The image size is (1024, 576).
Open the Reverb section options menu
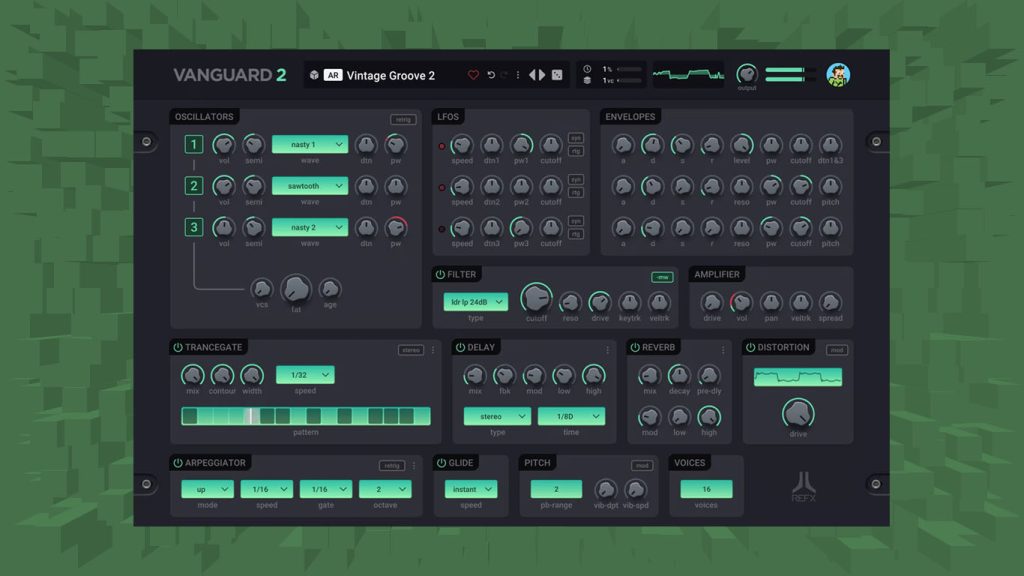coord(723,350)
